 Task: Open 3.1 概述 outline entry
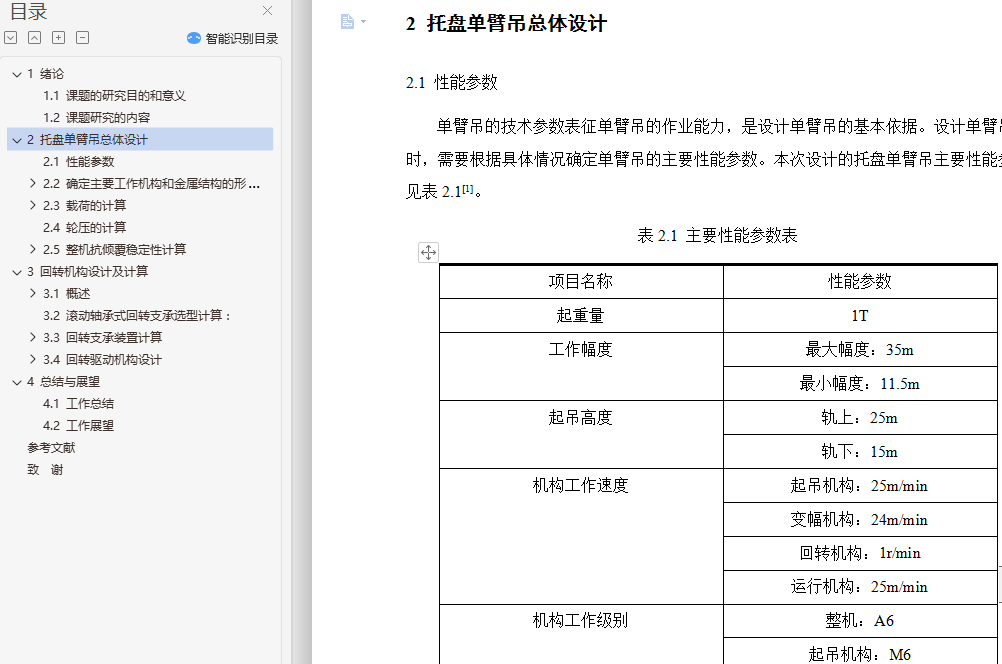pyautogui.click(x=66, y=293)
